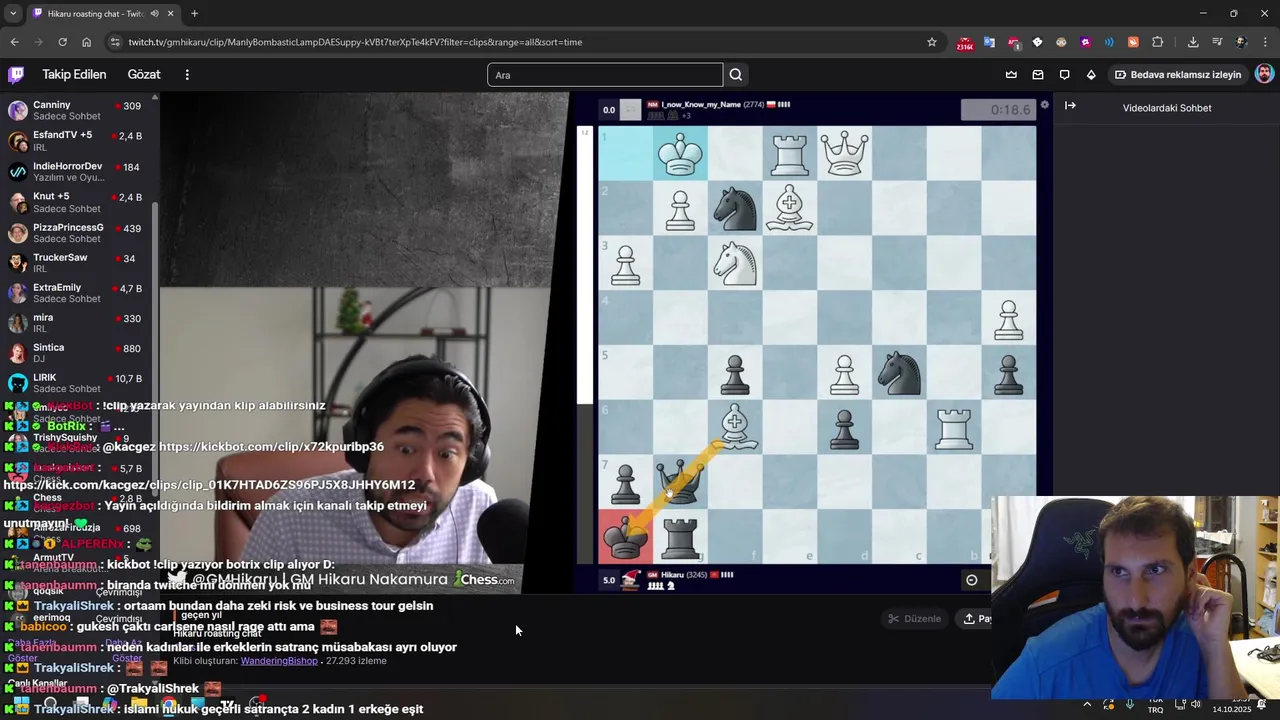This screenshot has height=720, width=1280.
Task: Click the search magnifier button
Action: coord(736,75)
